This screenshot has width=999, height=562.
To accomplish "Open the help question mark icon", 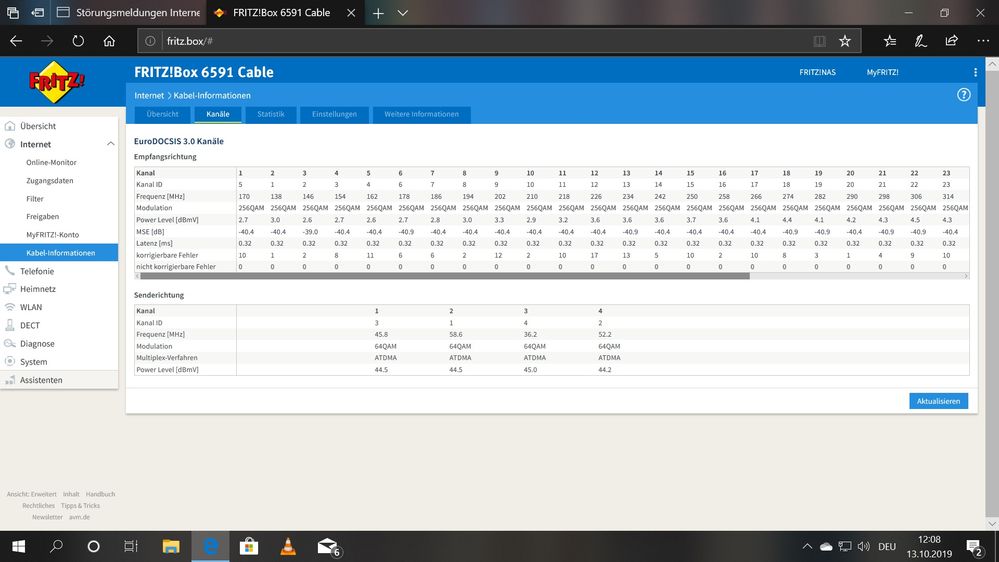I will tap(963, 95).
